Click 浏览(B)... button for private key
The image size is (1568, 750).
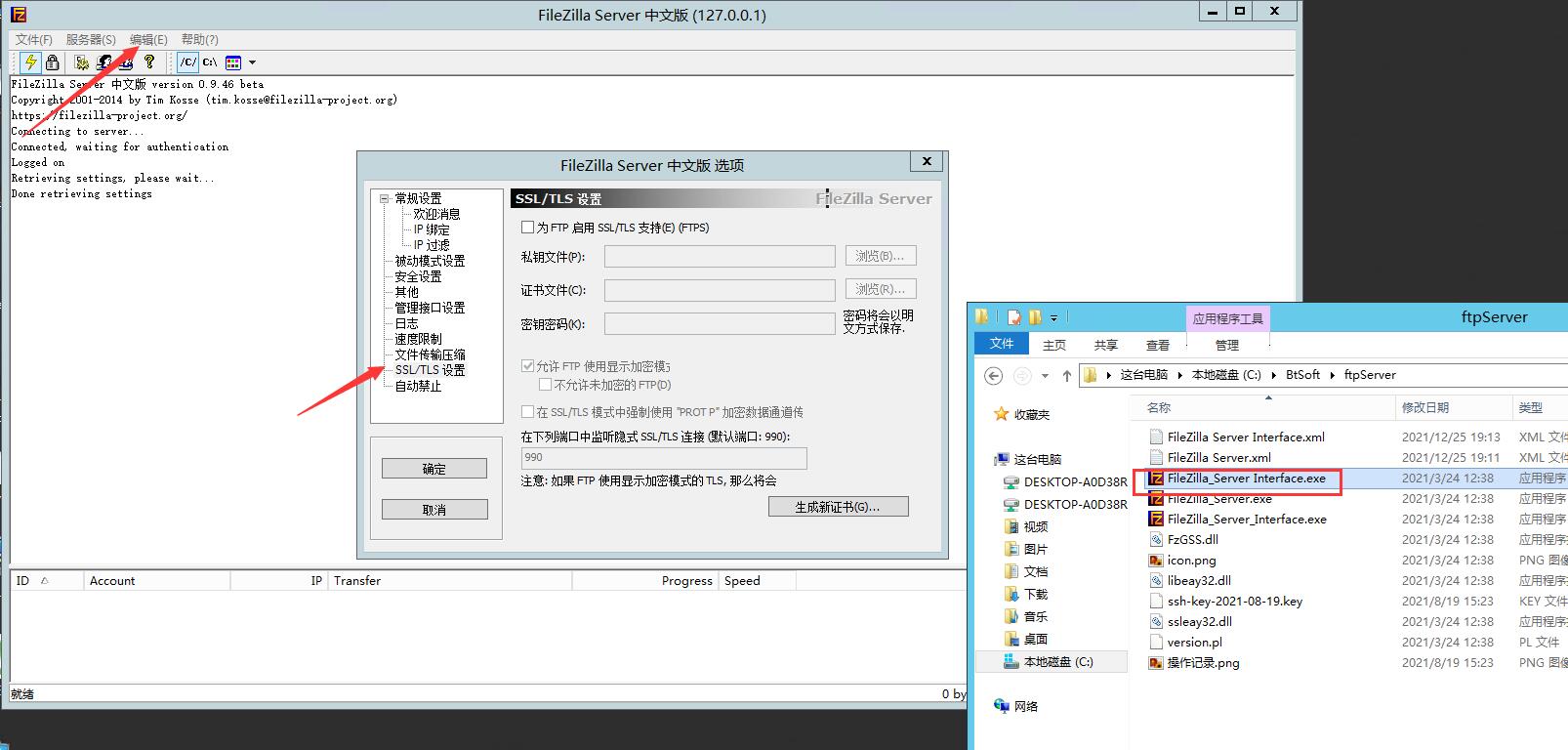click(880, 257)
